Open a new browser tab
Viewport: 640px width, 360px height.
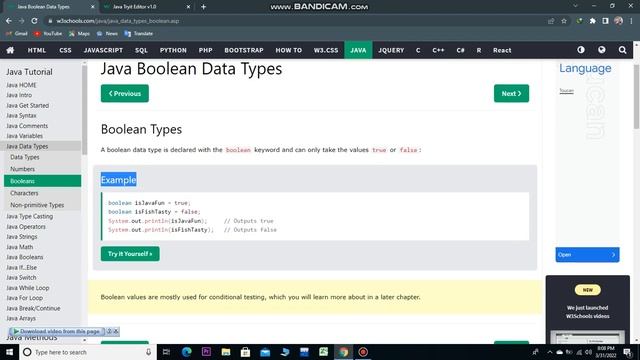click(x=203, y=7)
